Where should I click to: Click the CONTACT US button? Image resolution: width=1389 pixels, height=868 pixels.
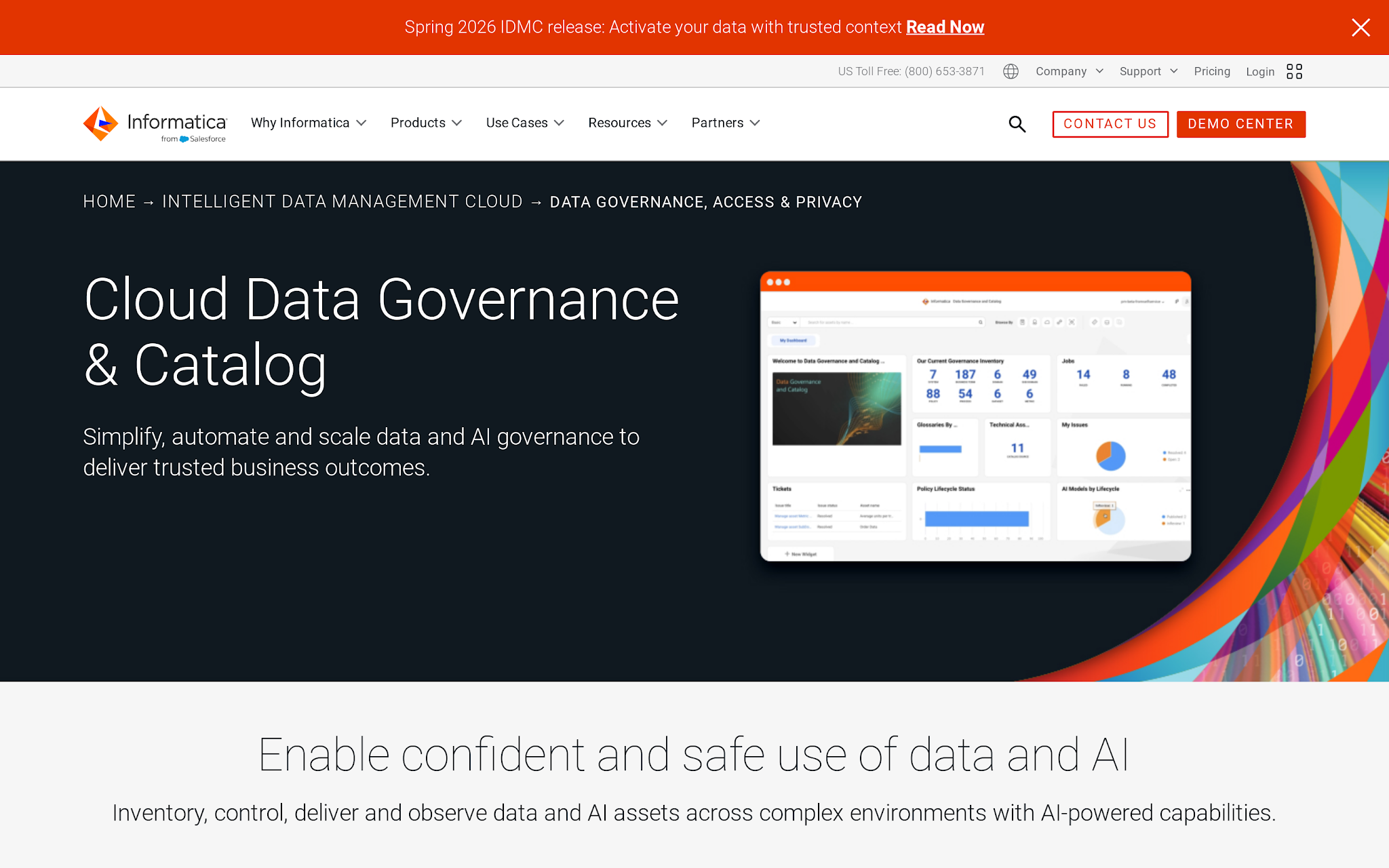click(1110, 124)
